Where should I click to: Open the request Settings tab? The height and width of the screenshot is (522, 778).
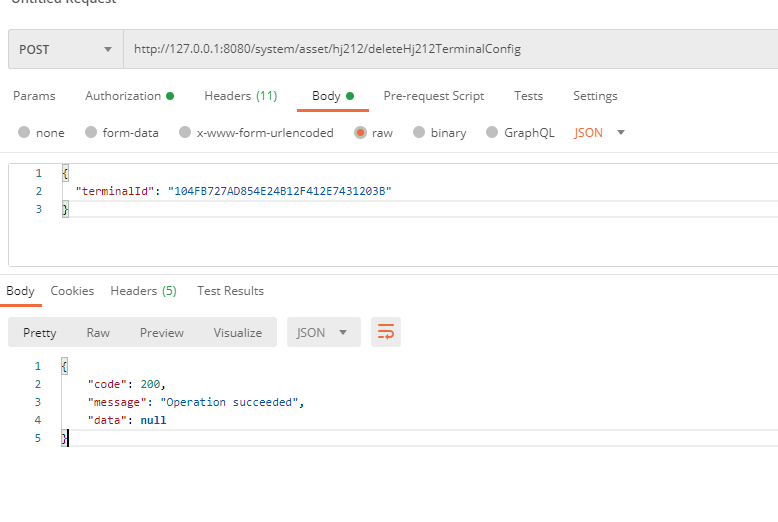(x=595, y=96)
